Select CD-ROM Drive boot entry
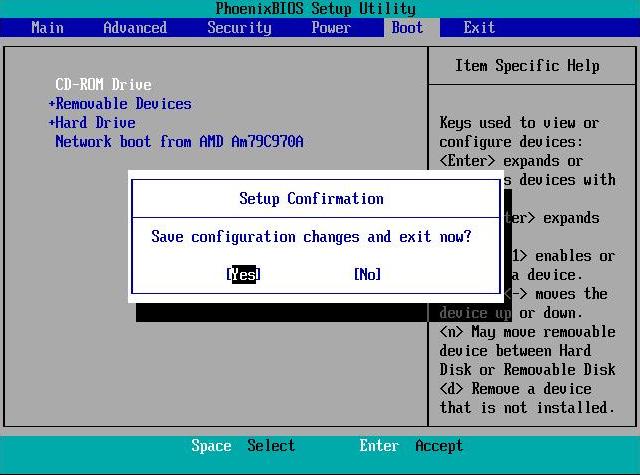 point(103,84)
